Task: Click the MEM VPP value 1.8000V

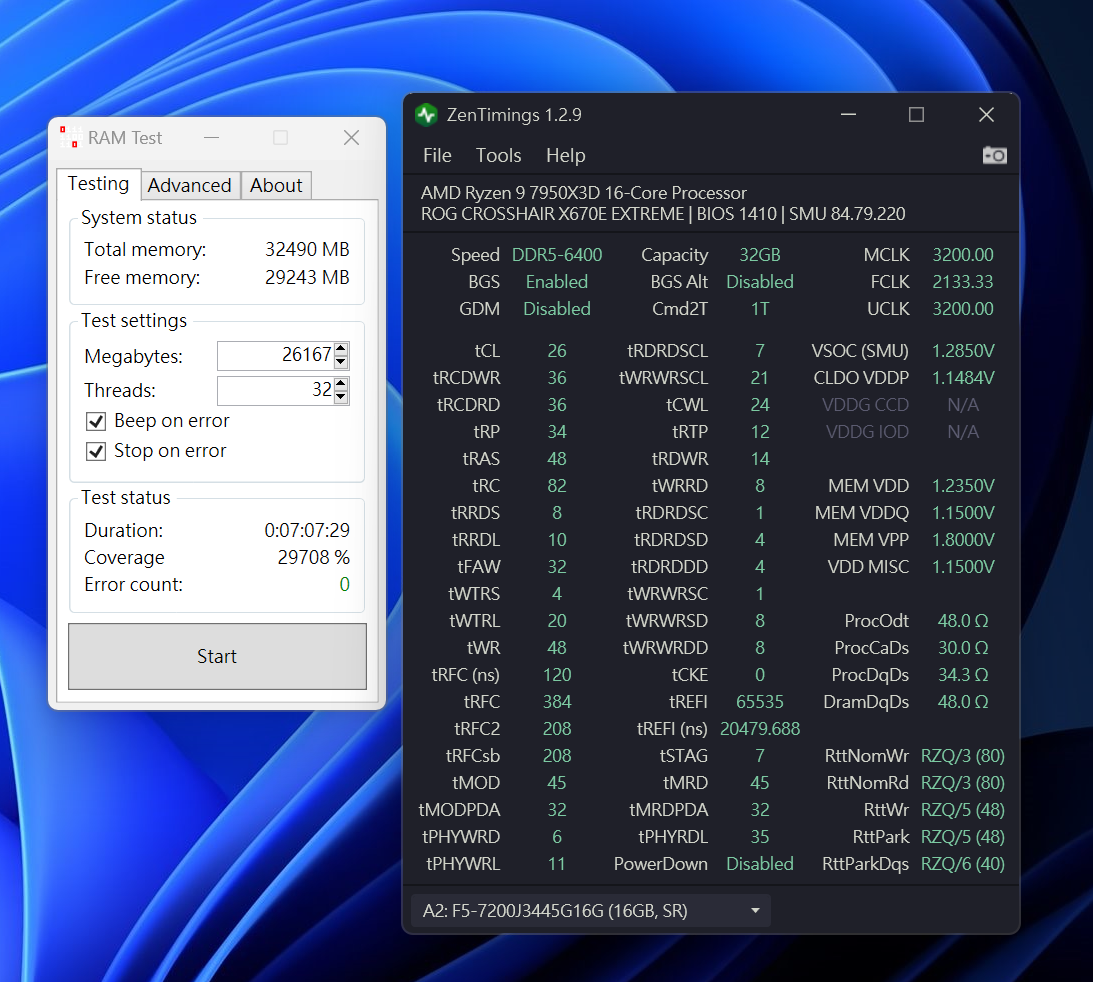Action: pyautogui.click(x=963, y=540)
